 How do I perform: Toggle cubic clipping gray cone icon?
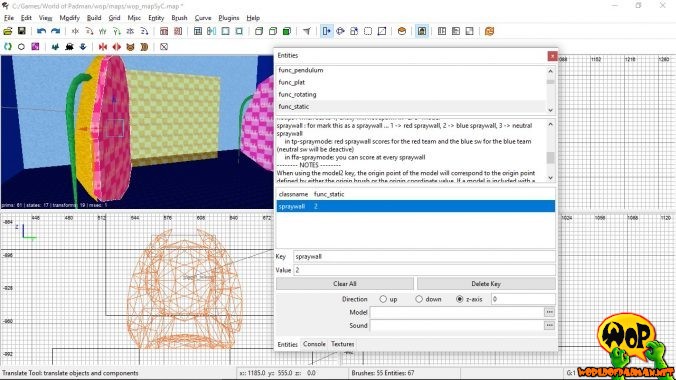[x=307, y=31]
